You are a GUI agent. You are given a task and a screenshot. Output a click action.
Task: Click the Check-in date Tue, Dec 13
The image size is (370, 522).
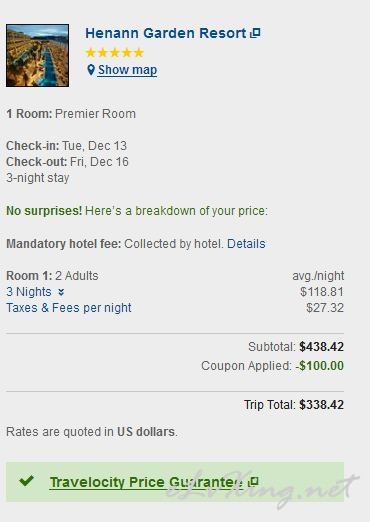[x=95, y=146]
